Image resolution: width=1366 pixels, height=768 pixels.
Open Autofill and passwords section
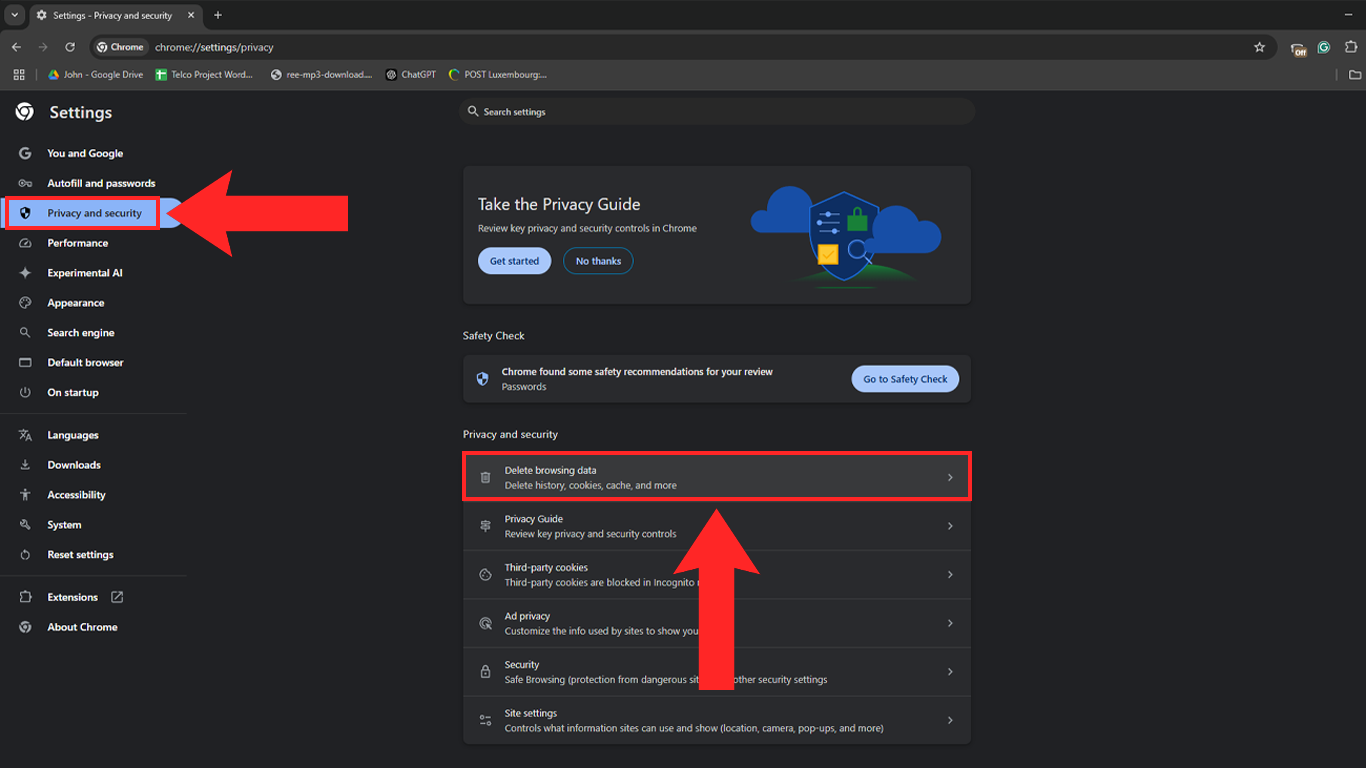101,183
